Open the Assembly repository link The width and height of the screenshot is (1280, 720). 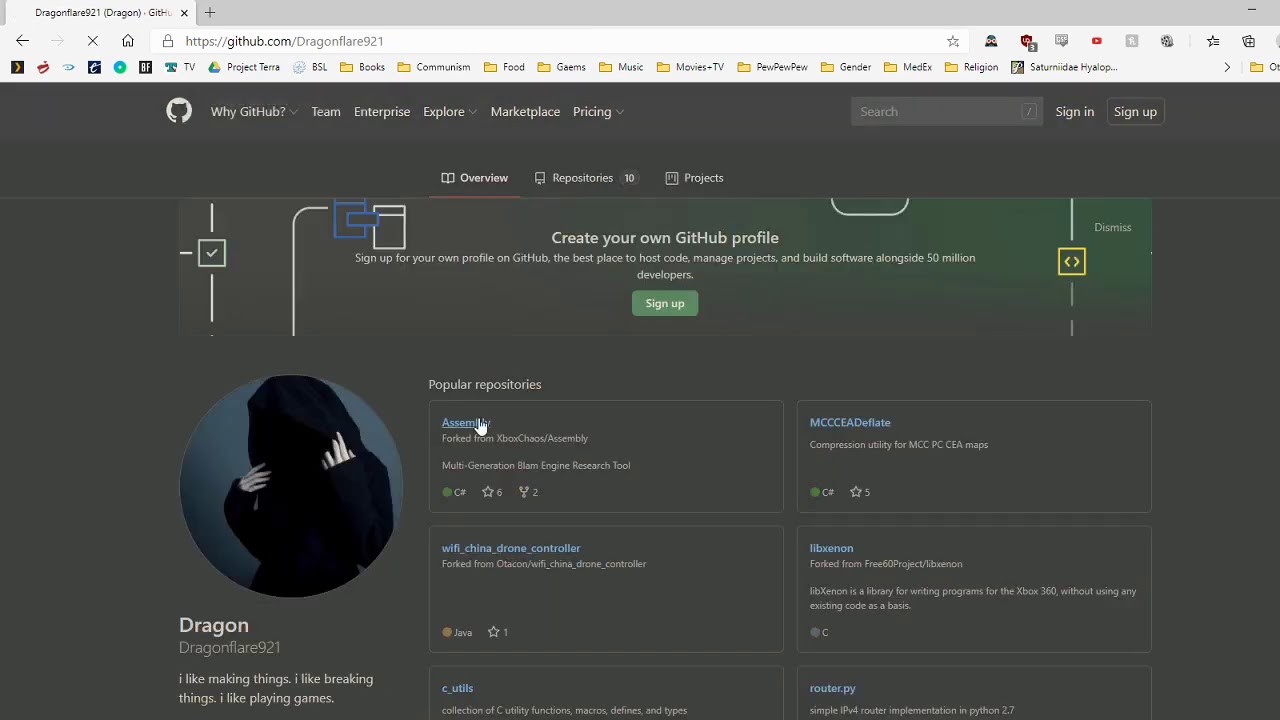pyautogui.click(x=466, y=423)
